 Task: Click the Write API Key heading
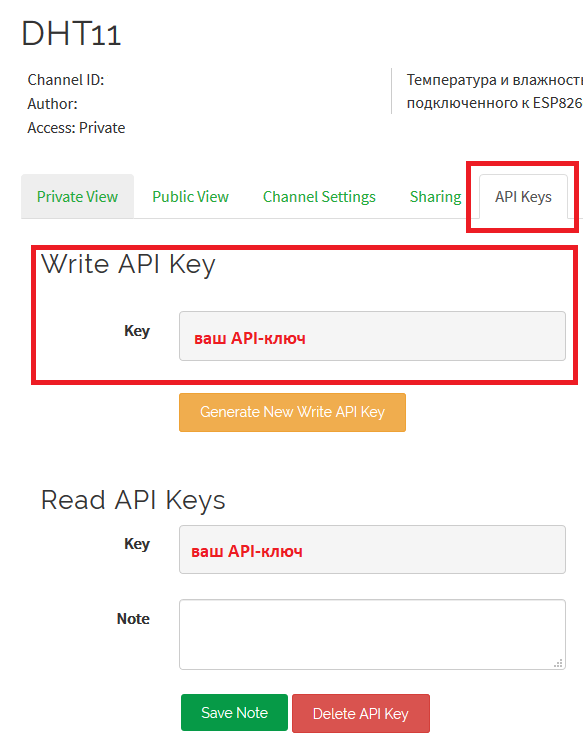tap(128, 264)
